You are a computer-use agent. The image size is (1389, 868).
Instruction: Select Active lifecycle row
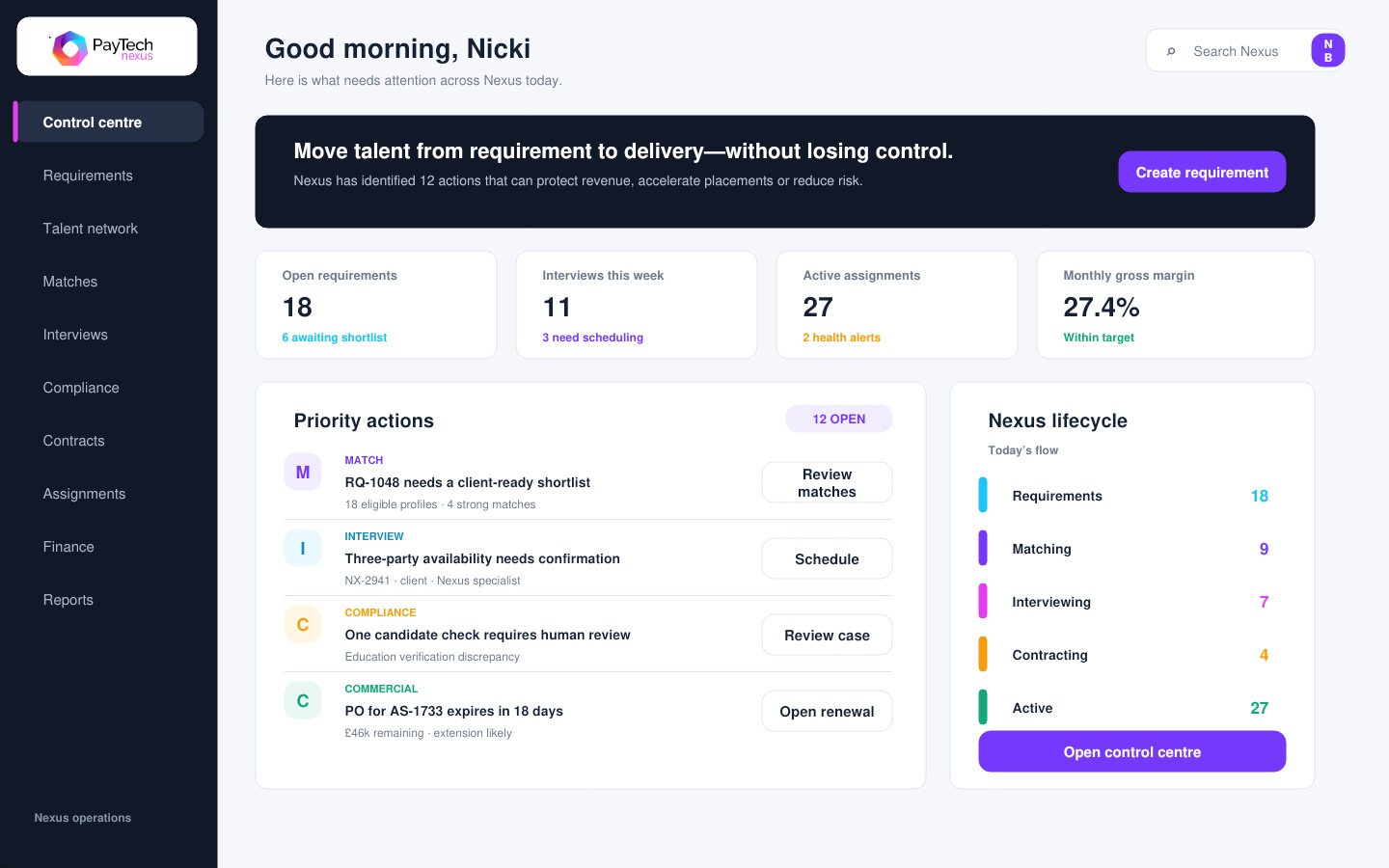tap(1132, 708)
